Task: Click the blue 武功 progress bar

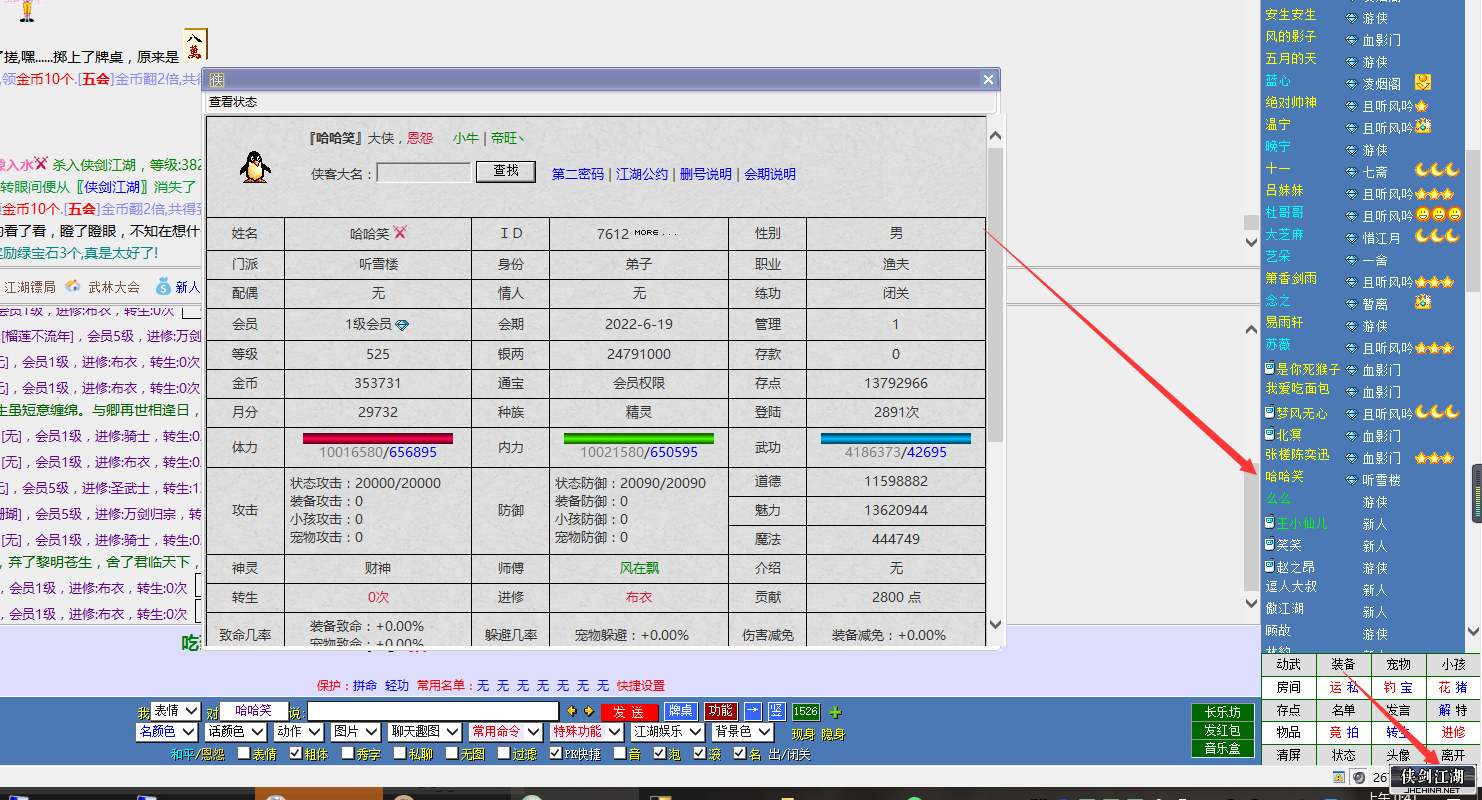Action: 896,438
